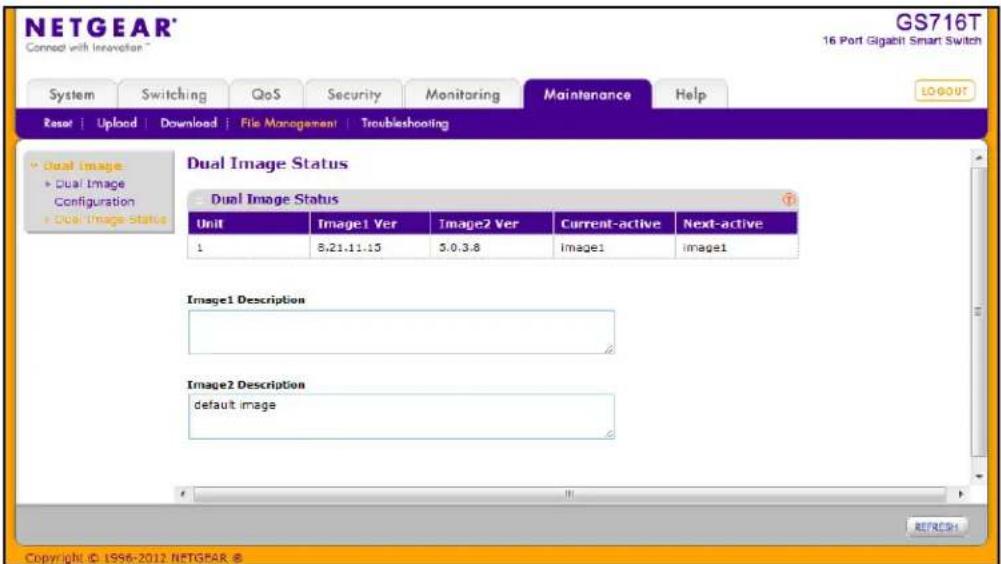Open the Reset submenu

pyautogui.click(x=57, y=123)
